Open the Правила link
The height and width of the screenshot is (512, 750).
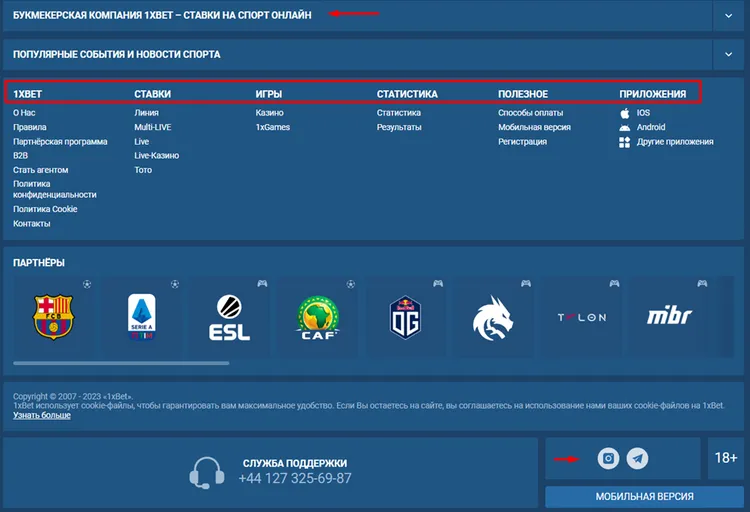(30, 127)
